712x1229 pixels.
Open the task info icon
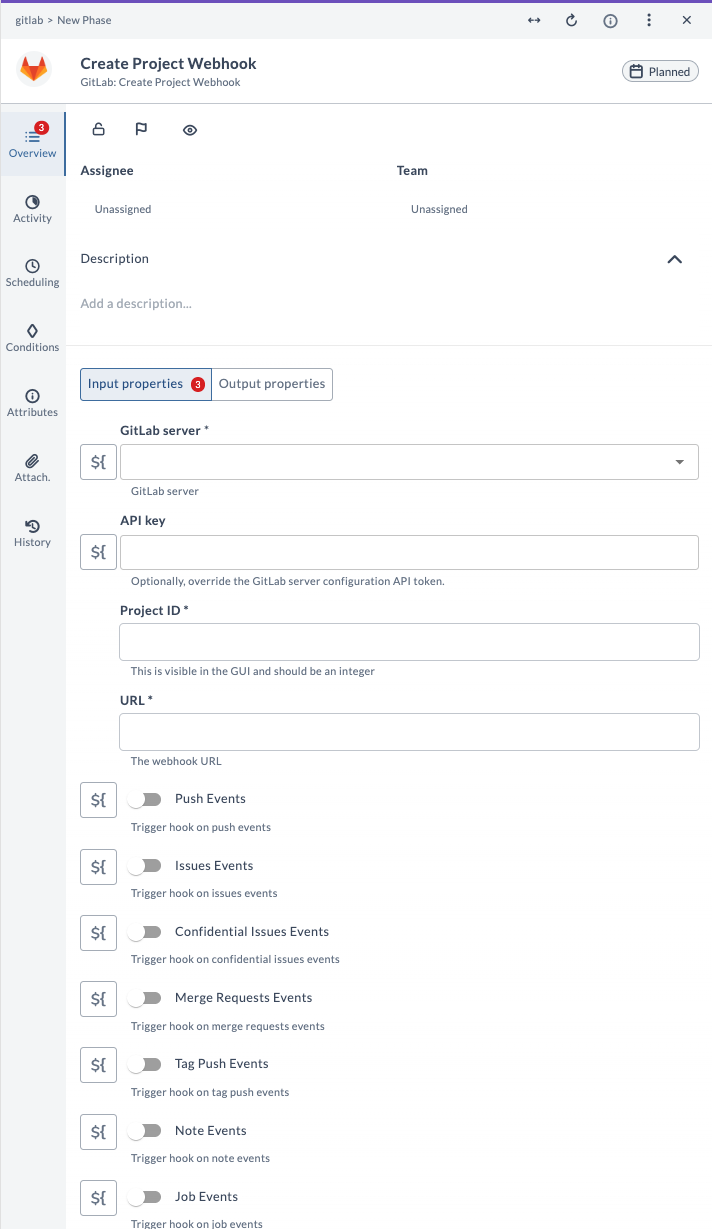click(610, 20)
